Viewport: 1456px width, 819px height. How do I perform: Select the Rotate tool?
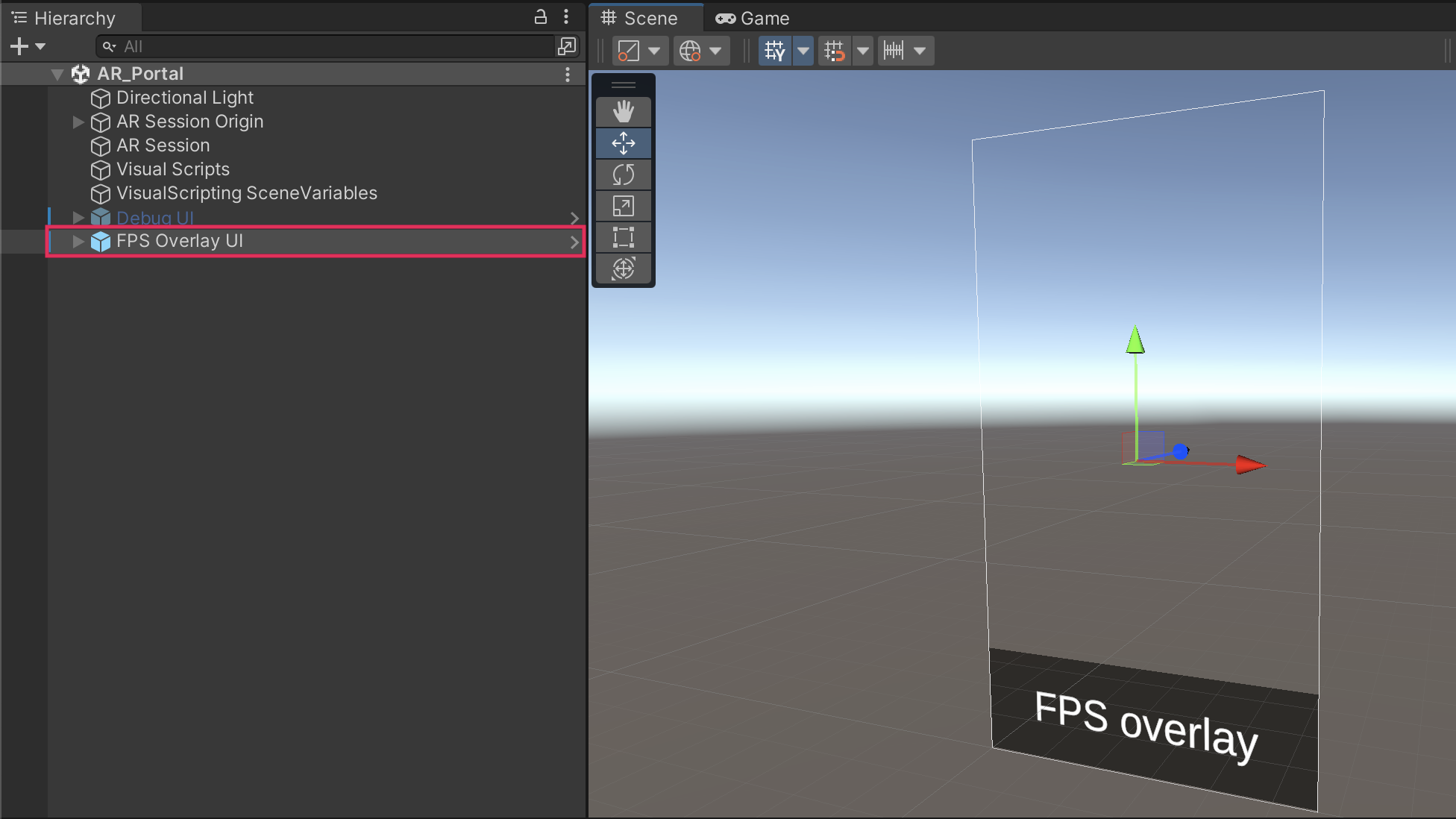pos(623,175)
